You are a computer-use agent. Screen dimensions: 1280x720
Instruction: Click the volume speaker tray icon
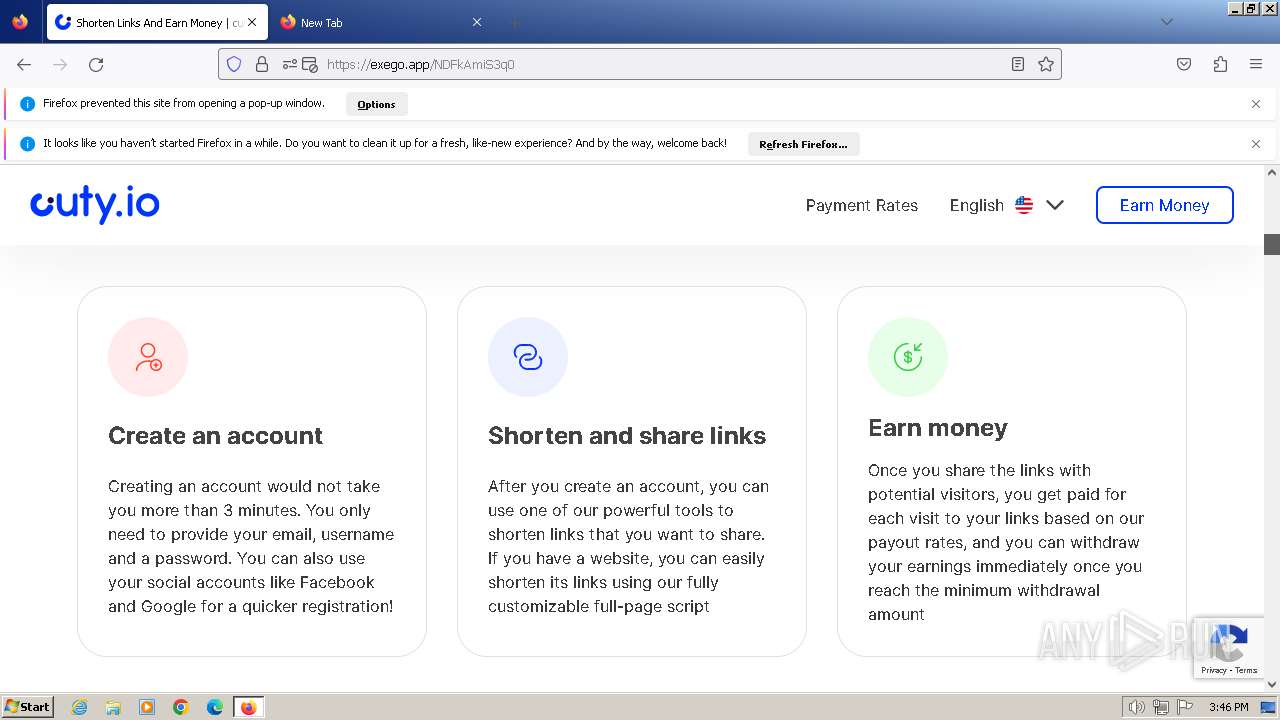pyautogui.click(x=1136, y=707)
